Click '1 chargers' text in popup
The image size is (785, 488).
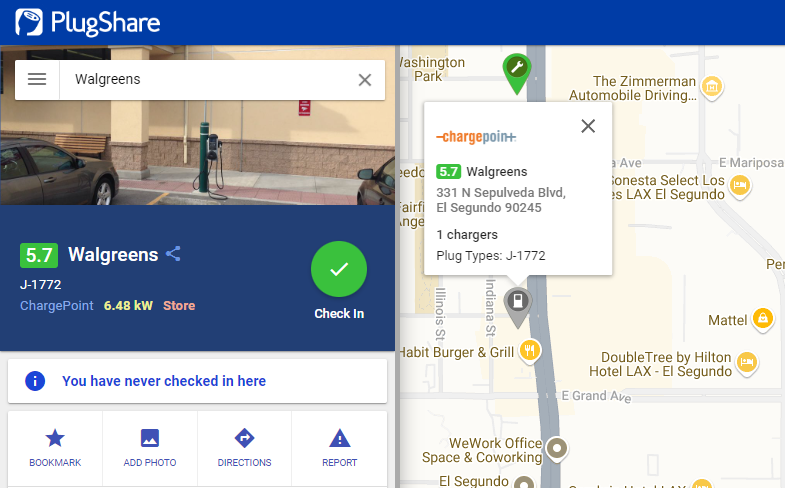tap(467, 235)
